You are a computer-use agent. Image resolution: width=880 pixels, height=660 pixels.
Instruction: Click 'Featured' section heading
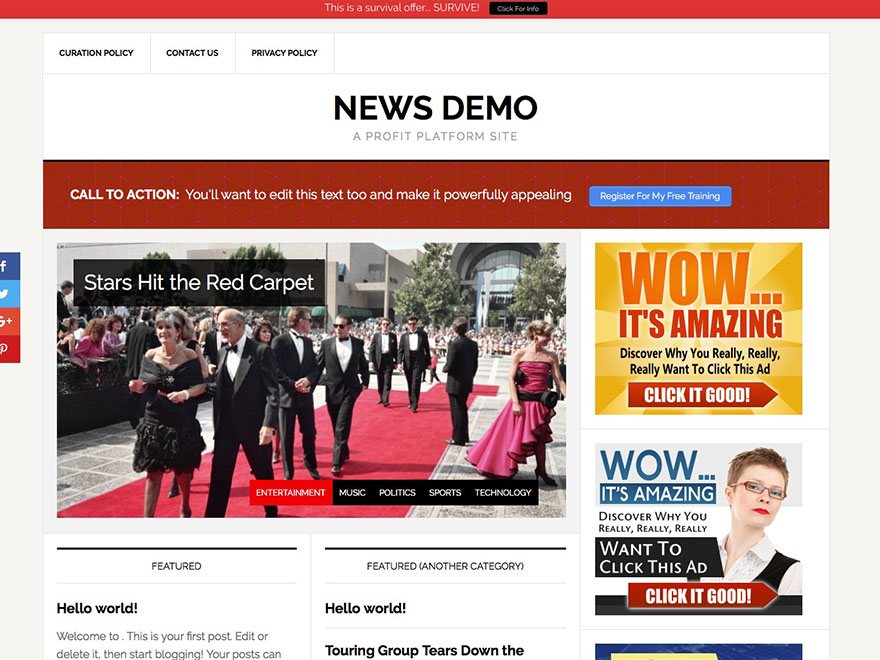tap(176, 566)
